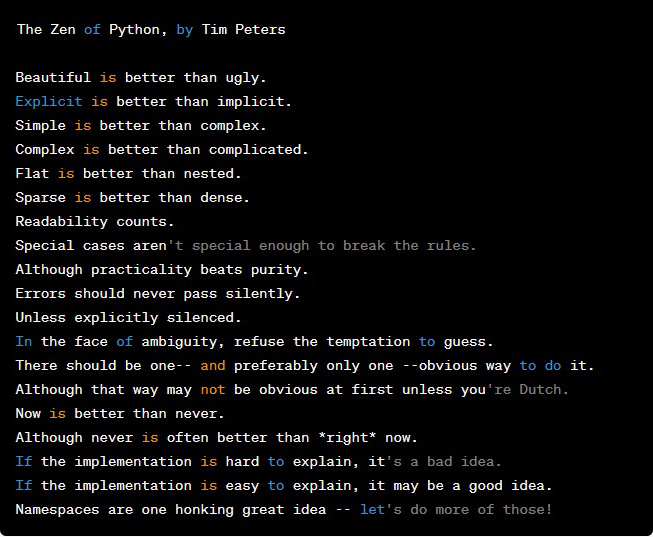
Task: Click the word 'Flat'
Action: click(32, 173)
